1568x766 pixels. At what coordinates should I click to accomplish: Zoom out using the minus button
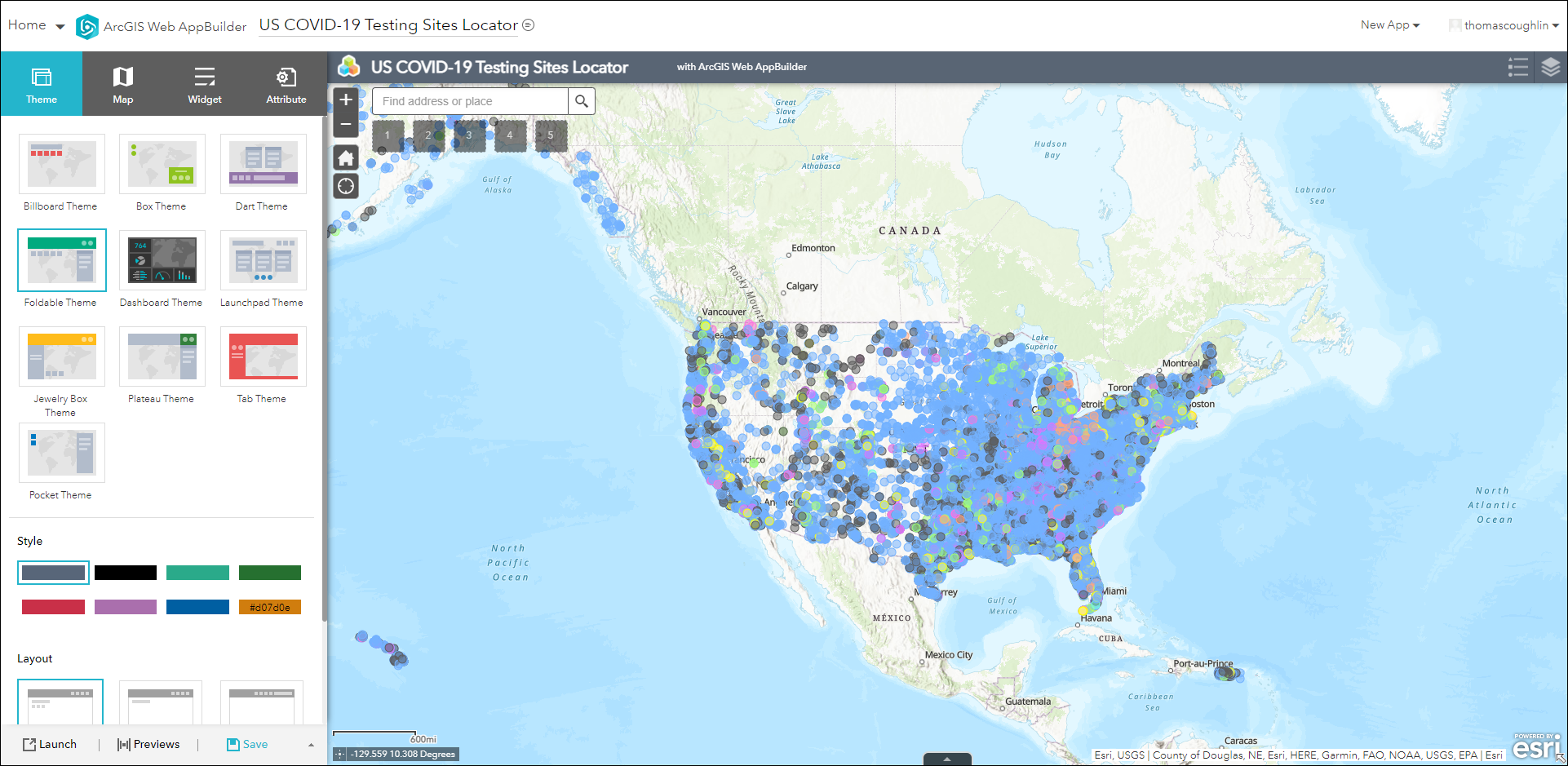click(346, 123)
